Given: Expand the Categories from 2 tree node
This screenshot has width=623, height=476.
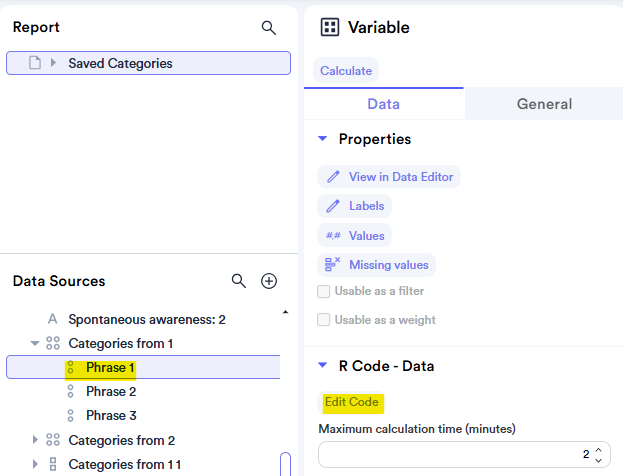Looking at the screenshot, I should tap(36, 440).
